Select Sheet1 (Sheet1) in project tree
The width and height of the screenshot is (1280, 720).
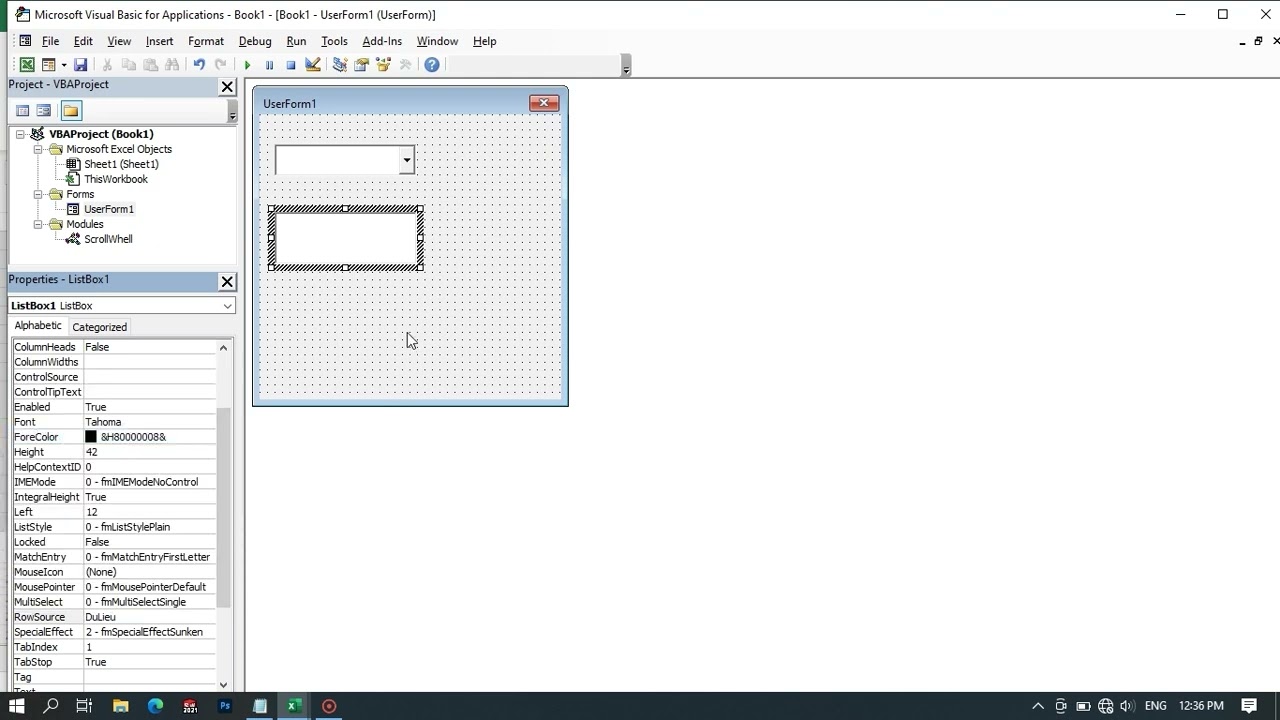121,164
